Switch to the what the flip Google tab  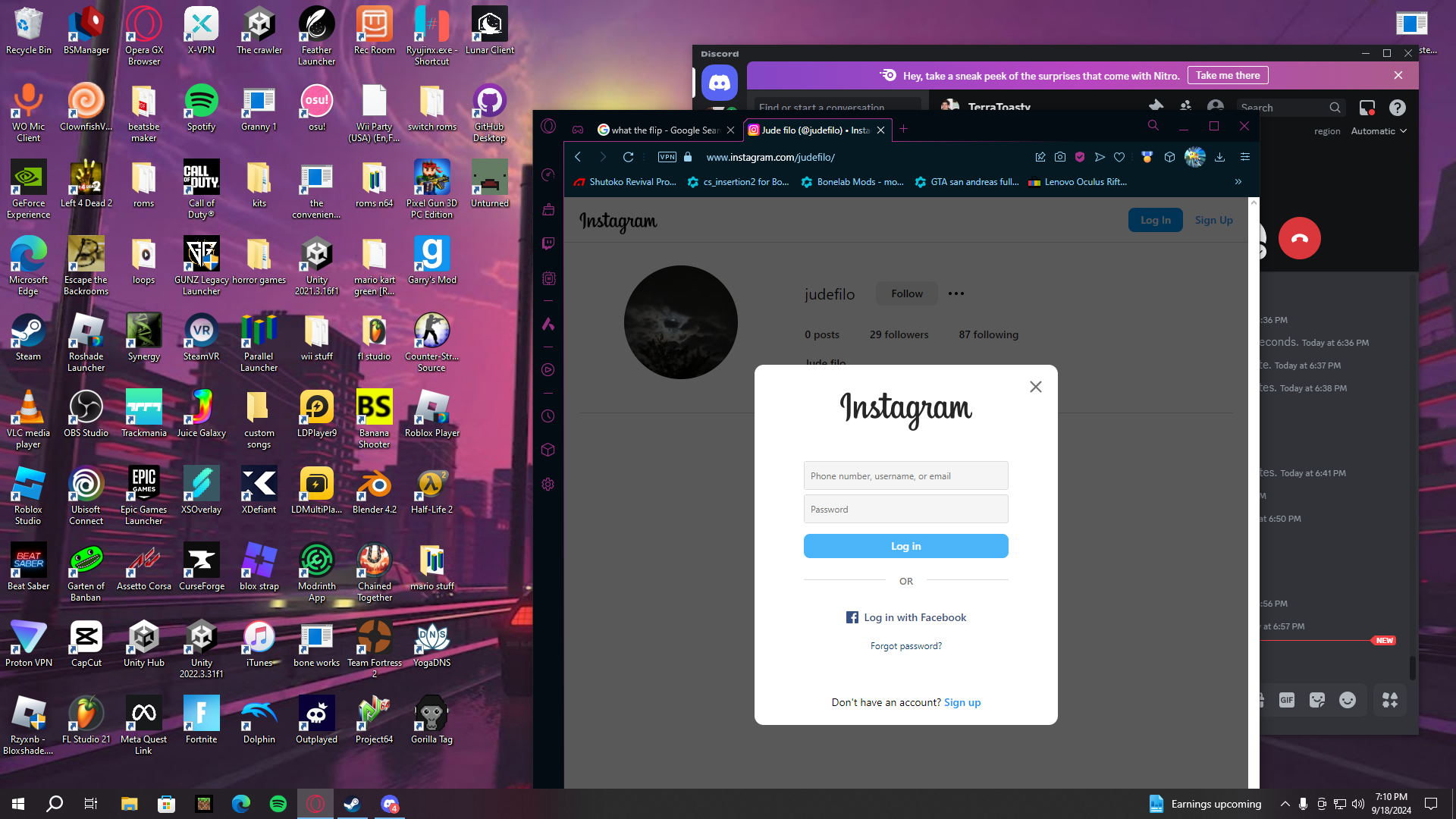pos(658,130)
